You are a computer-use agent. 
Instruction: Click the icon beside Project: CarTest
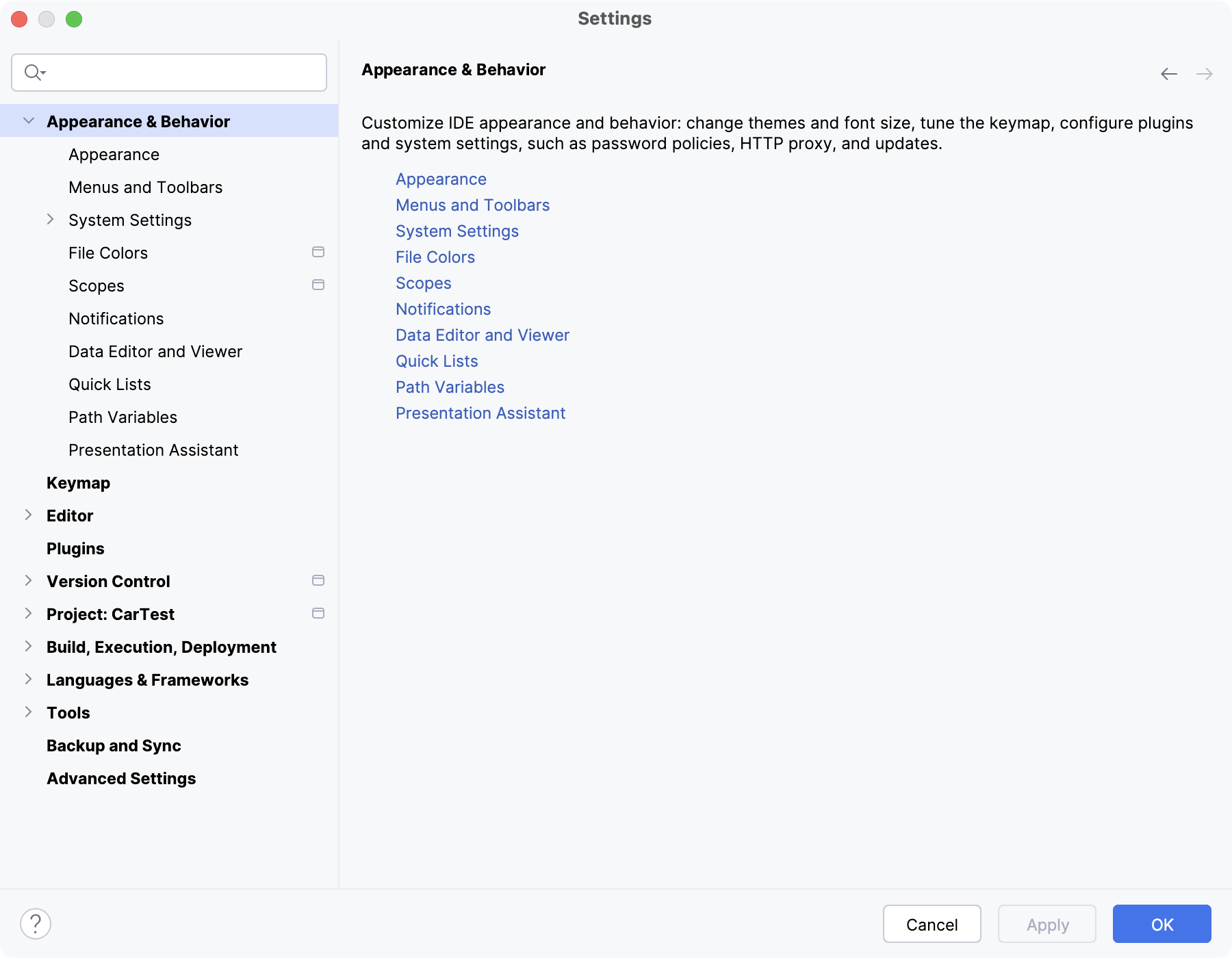pyautogui.click(x=318, y=613)
